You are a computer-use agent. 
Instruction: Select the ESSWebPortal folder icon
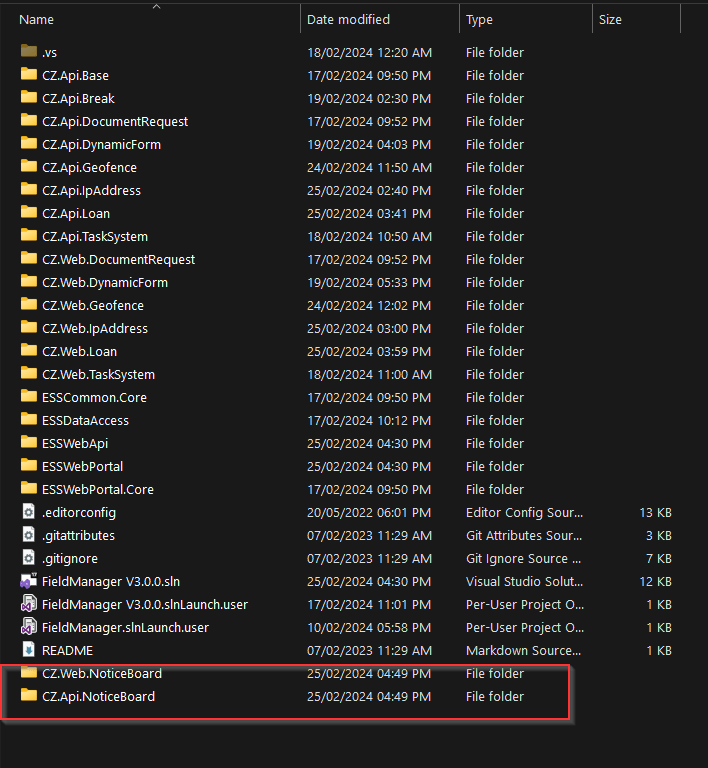pyautogui.click(x=29, y=465)
